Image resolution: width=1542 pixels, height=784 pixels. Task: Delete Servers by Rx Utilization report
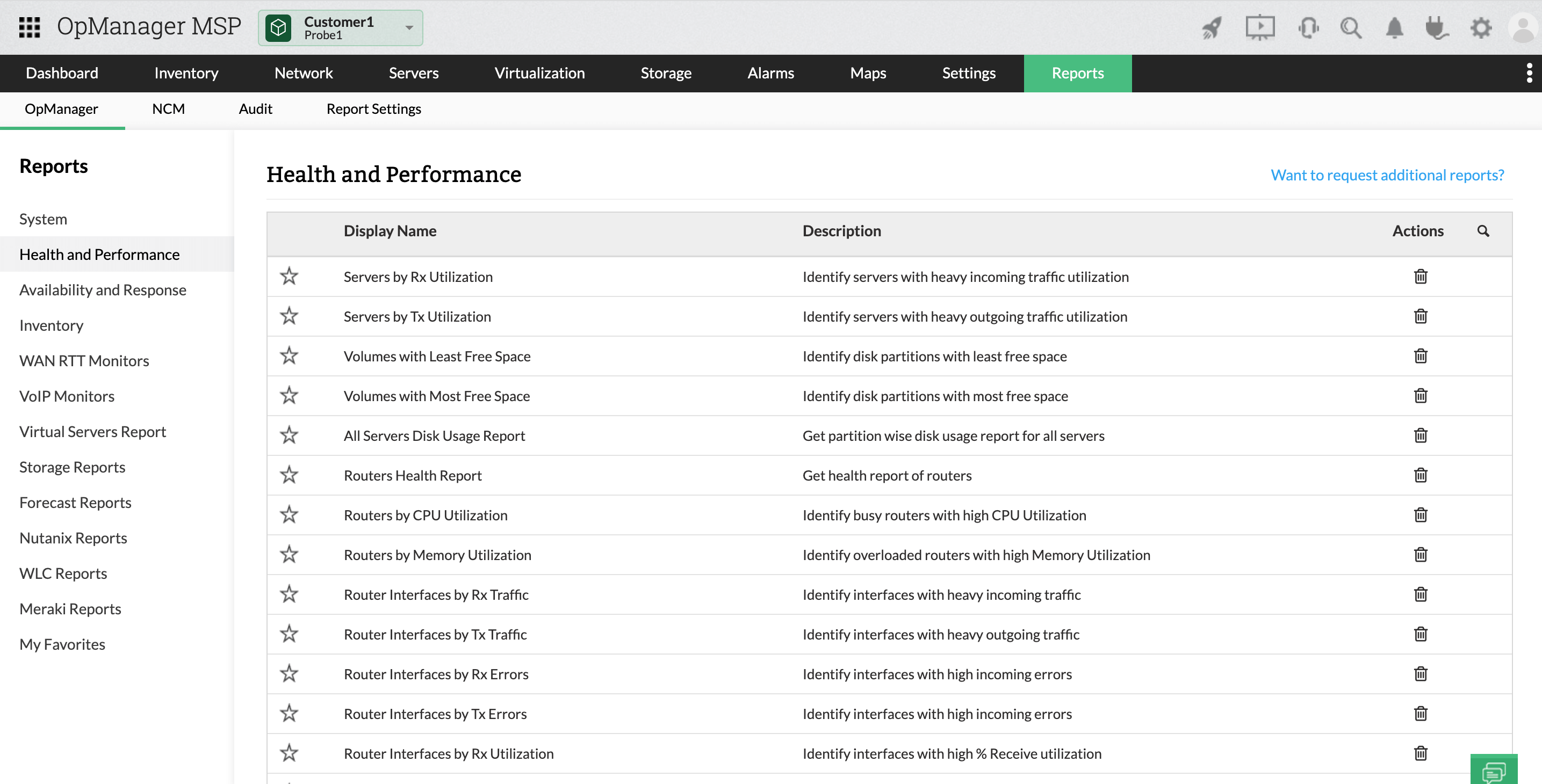click(1421, 277)
